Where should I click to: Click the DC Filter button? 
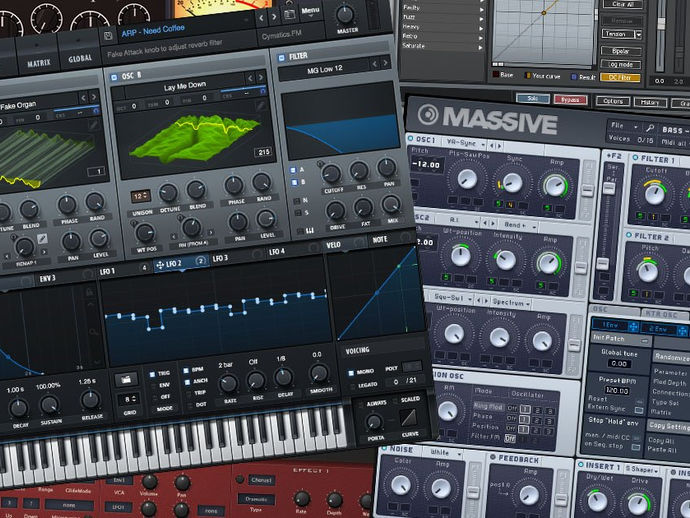pos(620,77)
